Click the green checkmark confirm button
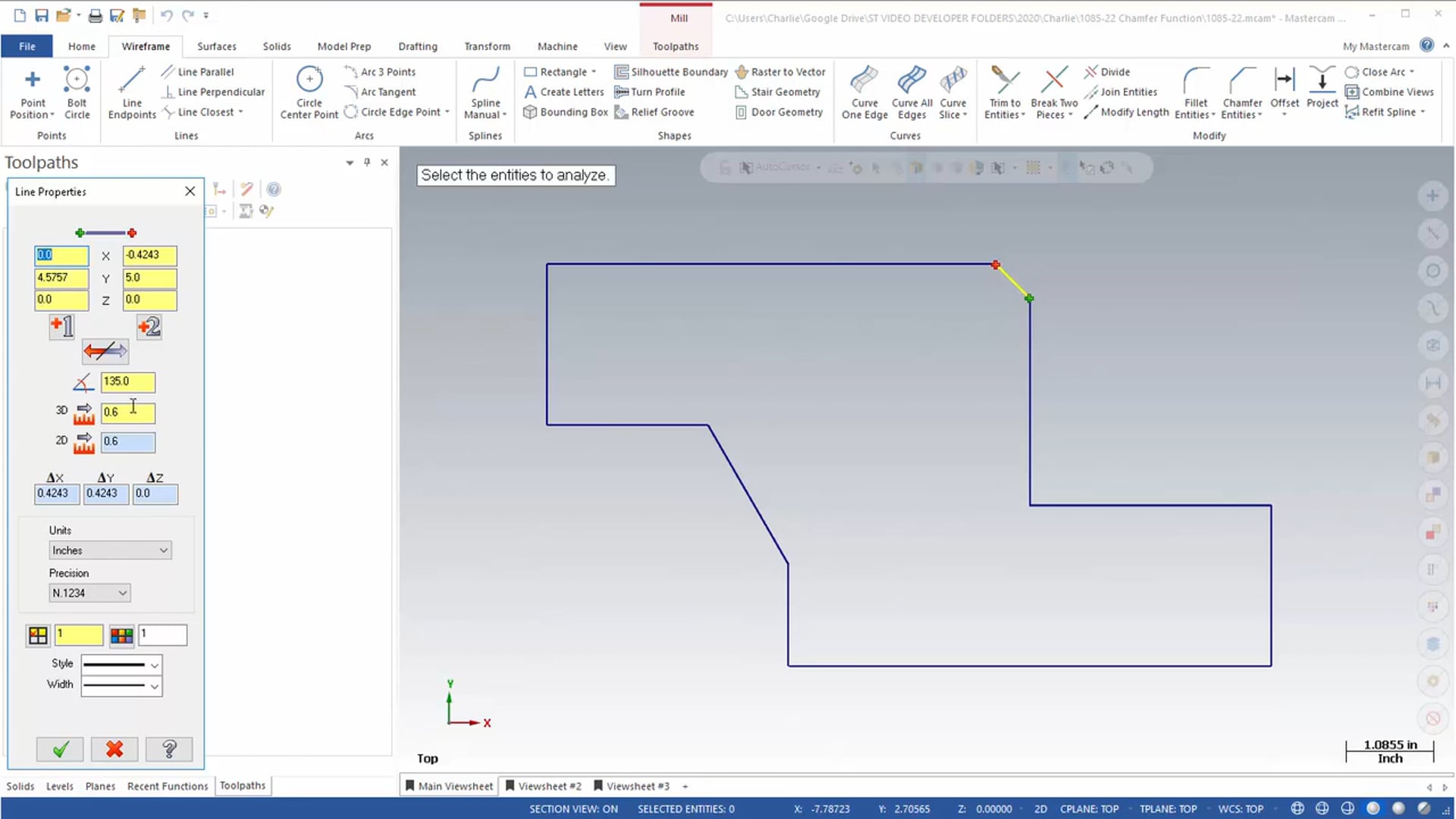 tap(59, 748)
